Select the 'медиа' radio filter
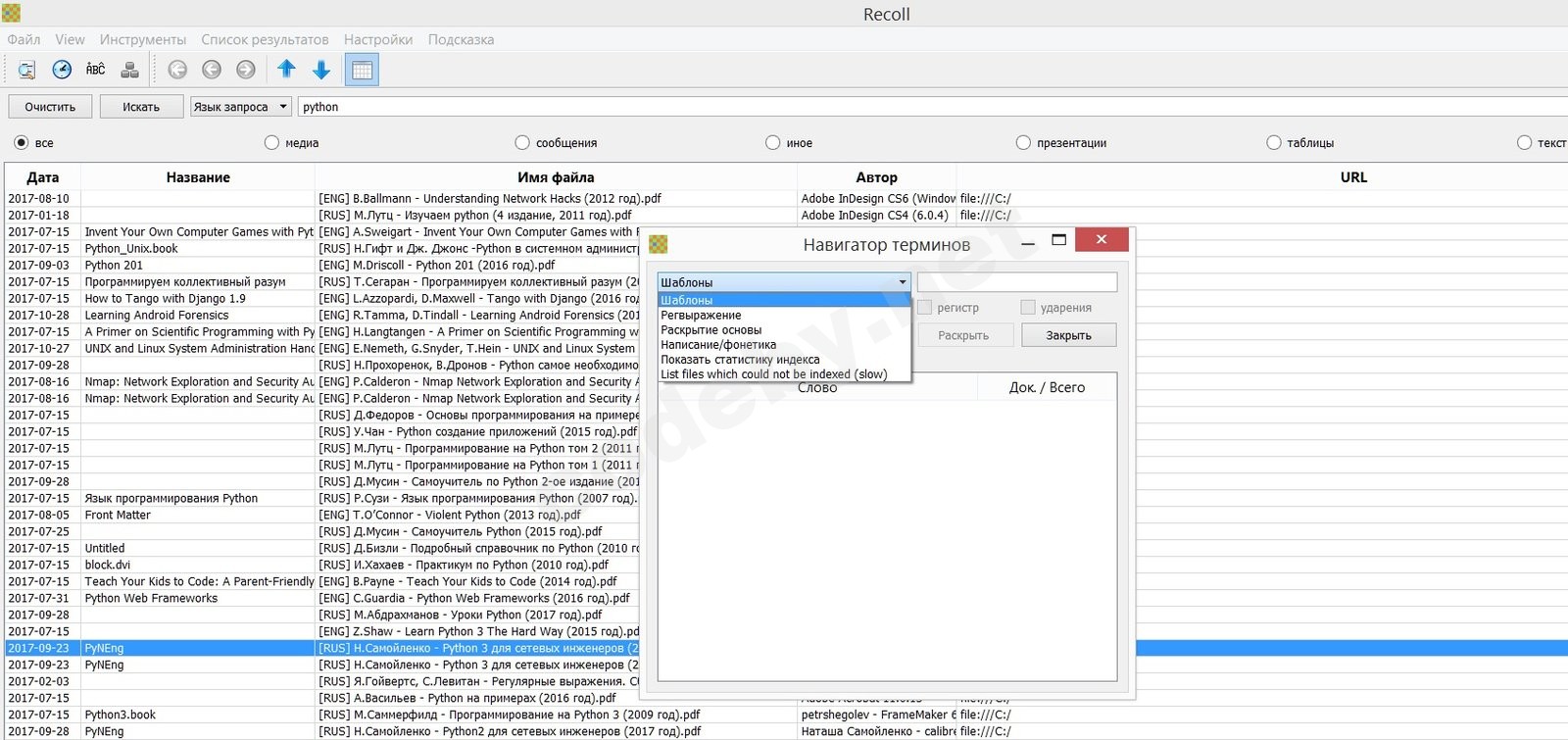Viewport: 1568px width, 740px height. 271,143
